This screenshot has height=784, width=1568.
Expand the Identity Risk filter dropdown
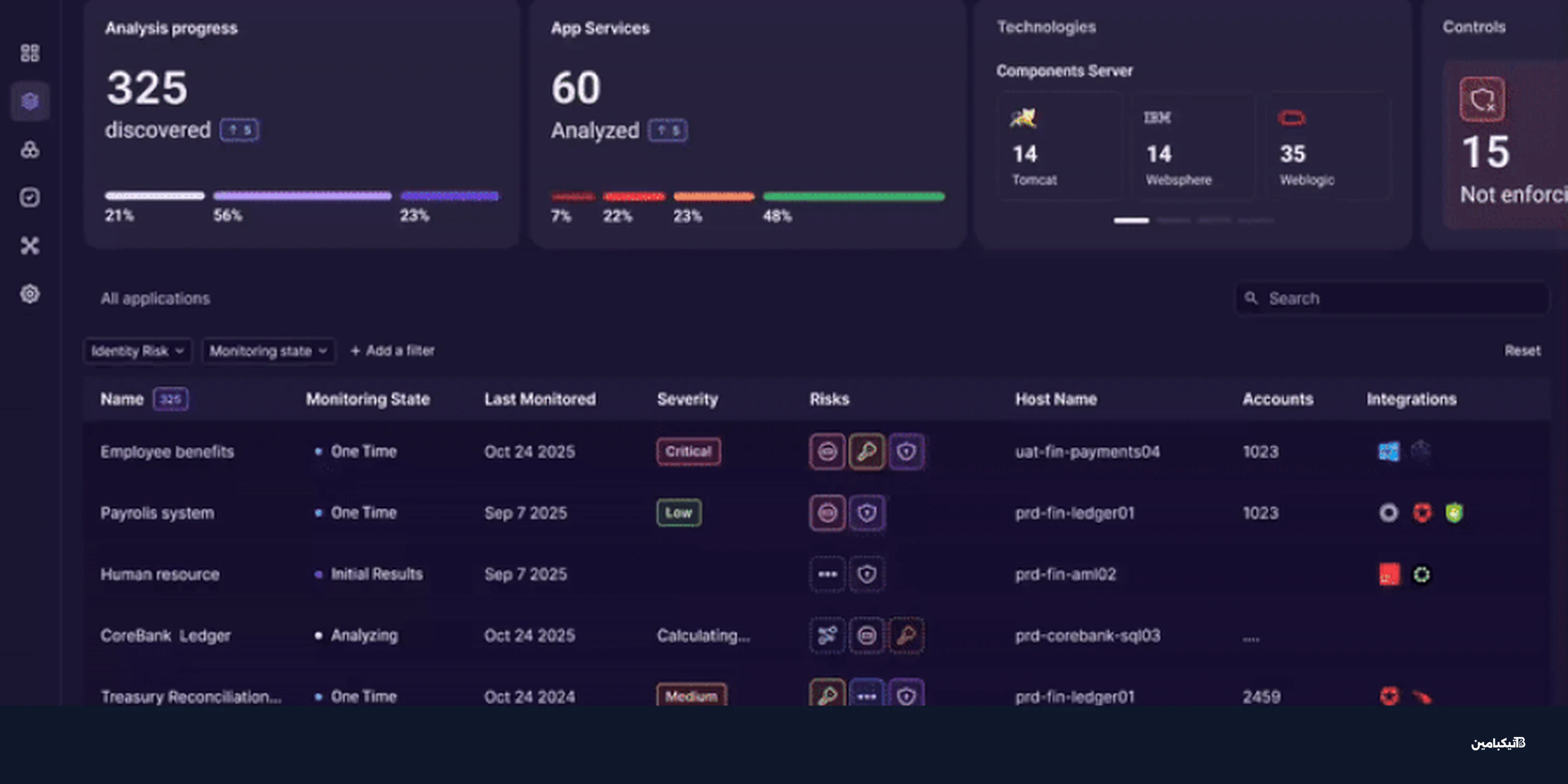click(x=137, y=351)
